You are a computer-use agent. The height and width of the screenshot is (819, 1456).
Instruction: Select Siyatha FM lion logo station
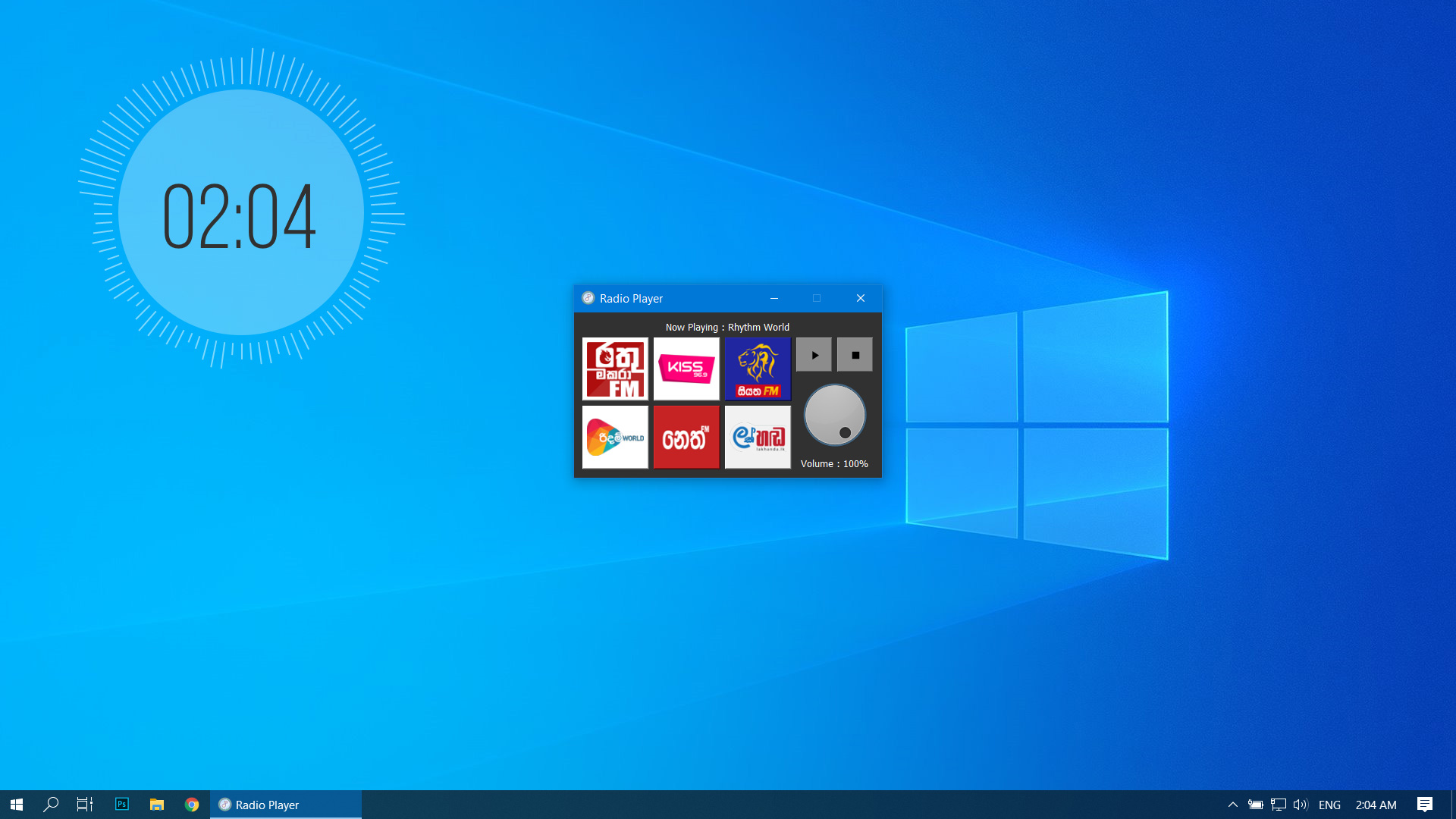[x=758, y=369]
